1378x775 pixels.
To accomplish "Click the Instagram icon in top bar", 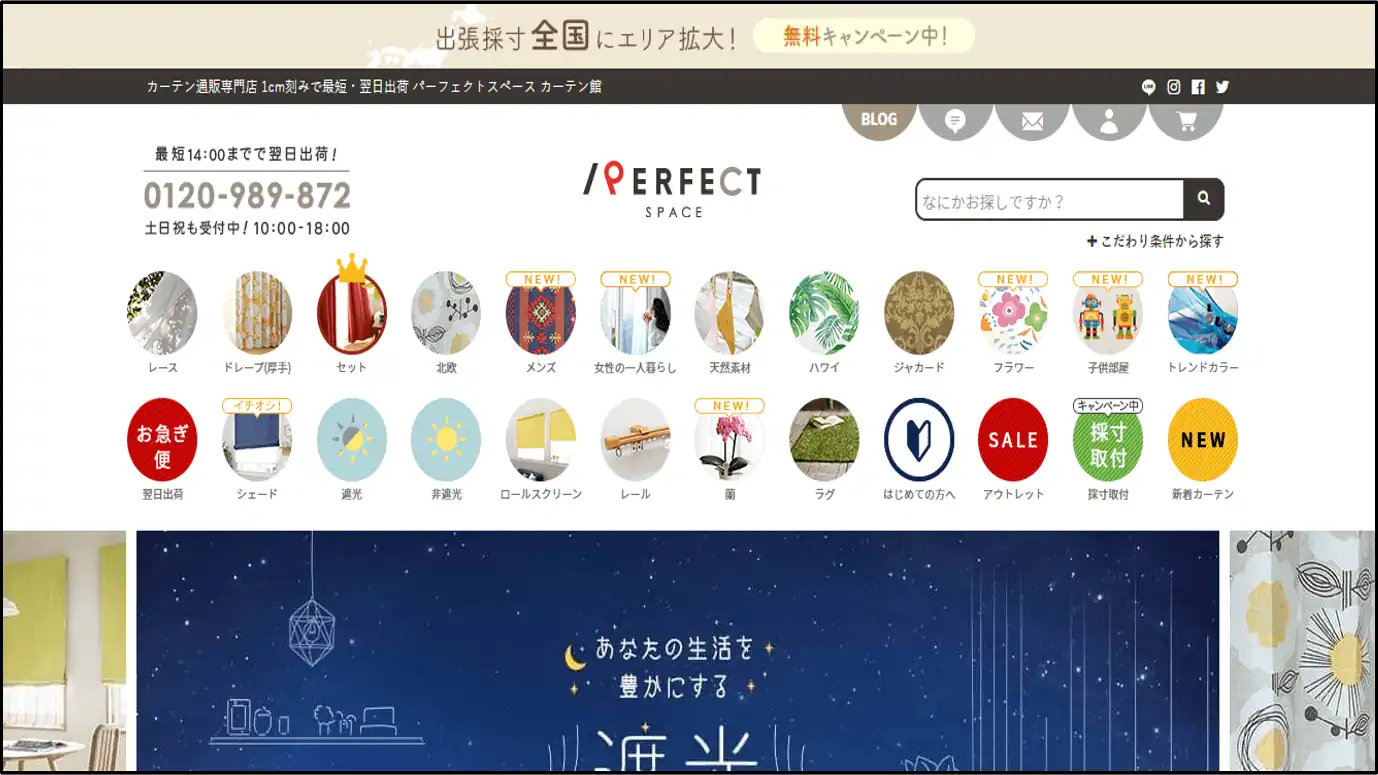I will coord(1174,87).
